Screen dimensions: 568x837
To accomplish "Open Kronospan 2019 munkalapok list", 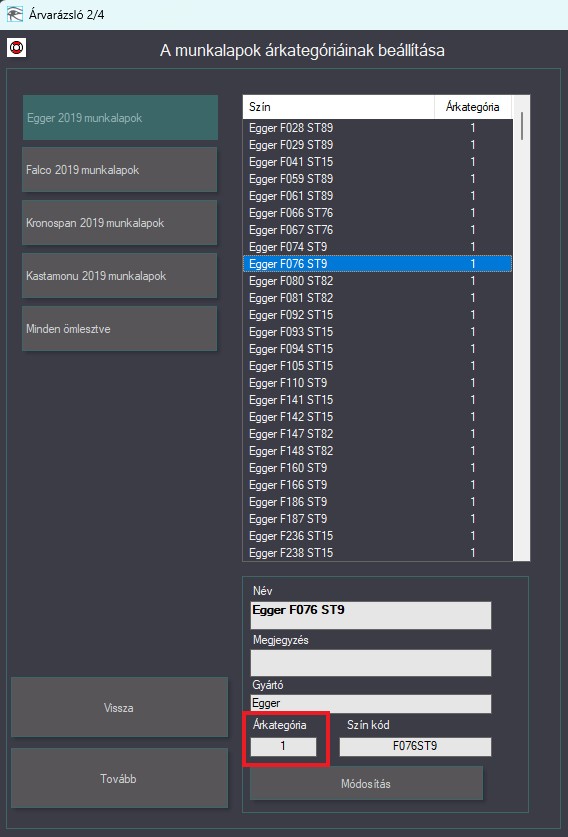I will [120, 223].
